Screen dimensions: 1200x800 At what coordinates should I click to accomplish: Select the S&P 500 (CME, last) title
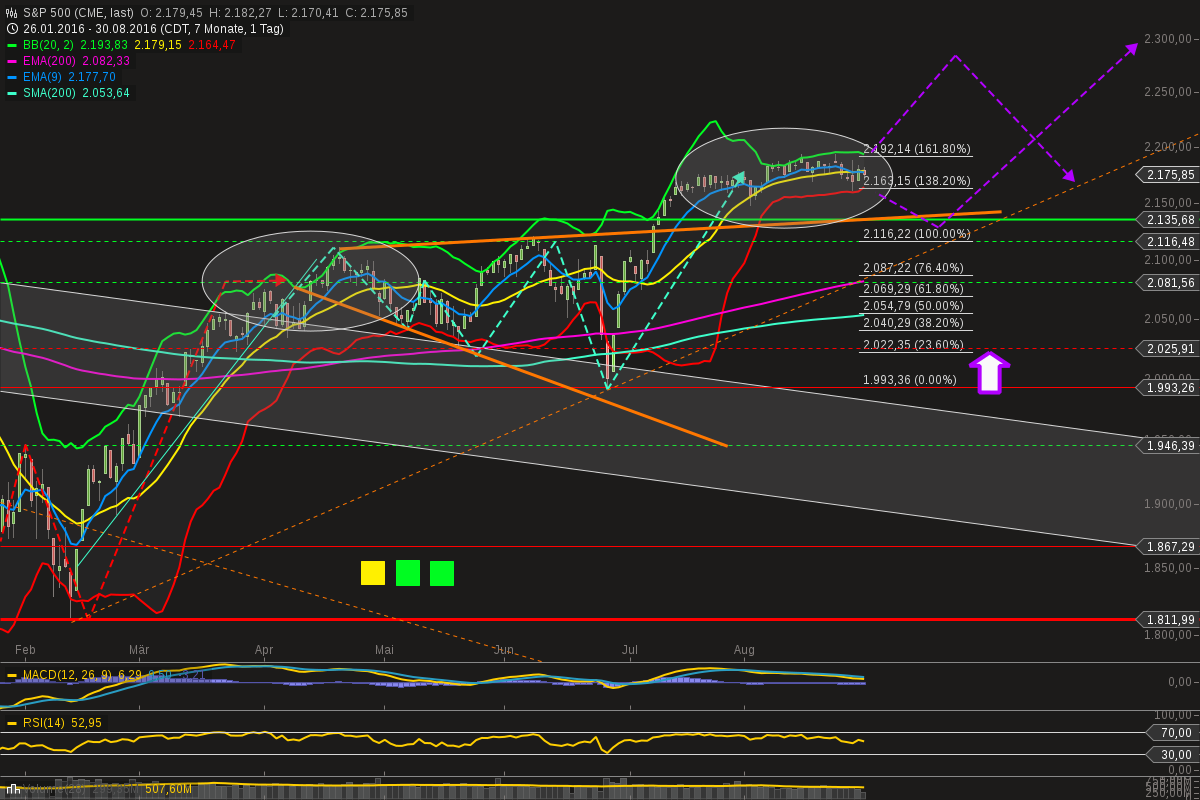pyautogui.click(x=78, y=13)
